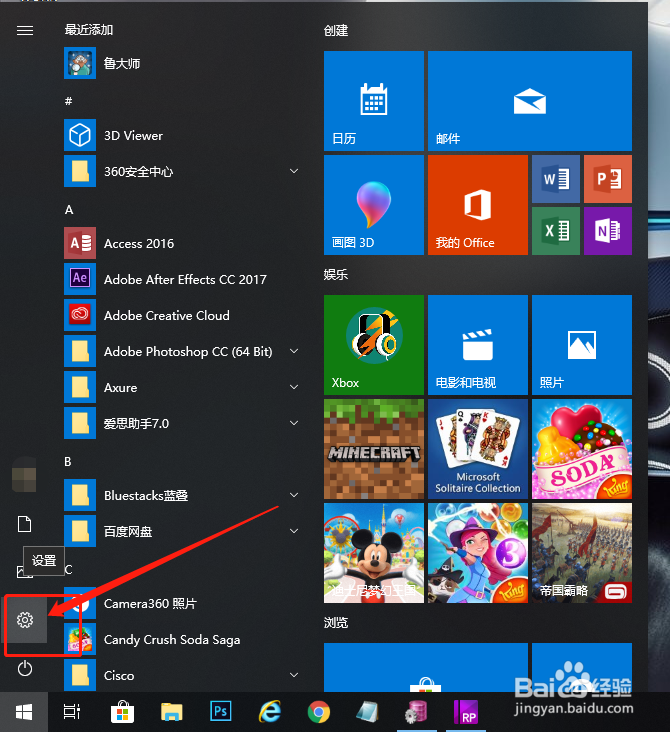Open the Disney Mickey Mouse game tile
This screenshot has width=670, height=732.
(374, 553)
